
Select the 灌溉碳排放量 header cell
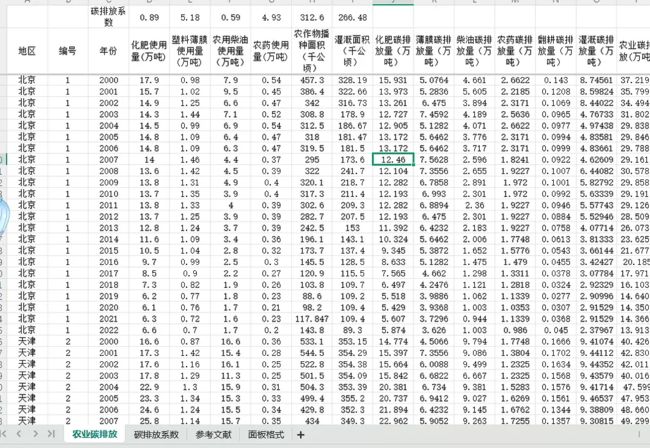pyautogui.click(x=596, y=51)
